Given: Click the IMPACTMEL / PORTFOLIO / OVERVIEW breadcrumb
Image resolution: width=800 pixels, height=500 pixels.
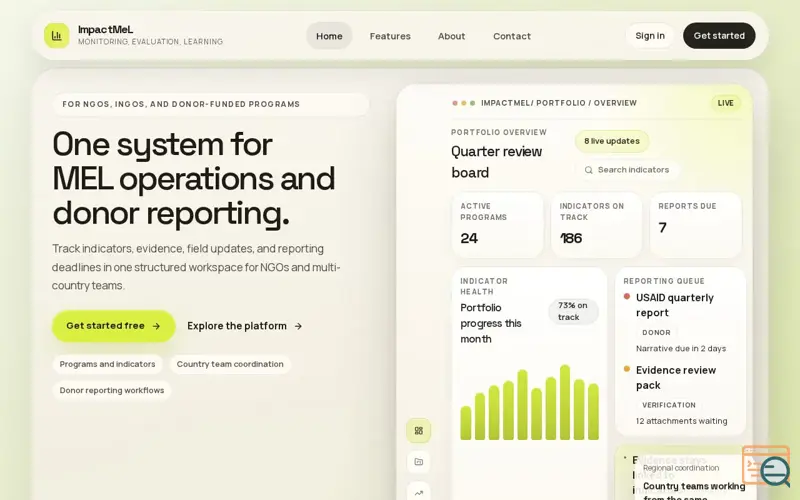Looking at the screenshot, I should 559,103.
